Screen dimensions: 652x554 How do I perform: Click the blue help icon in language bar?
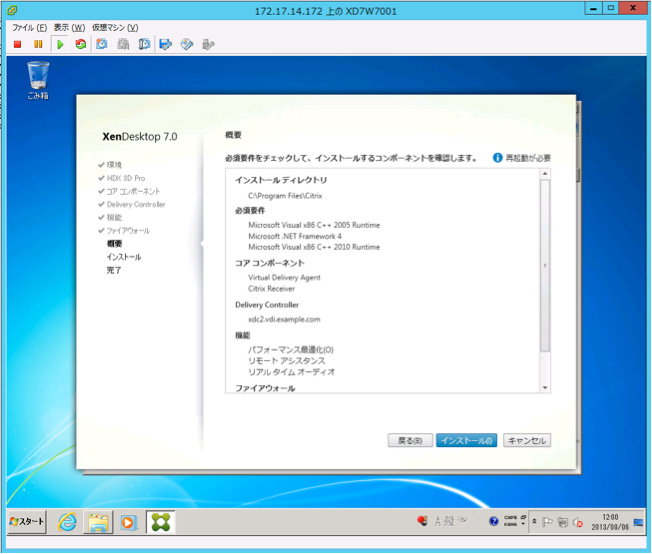494,521
